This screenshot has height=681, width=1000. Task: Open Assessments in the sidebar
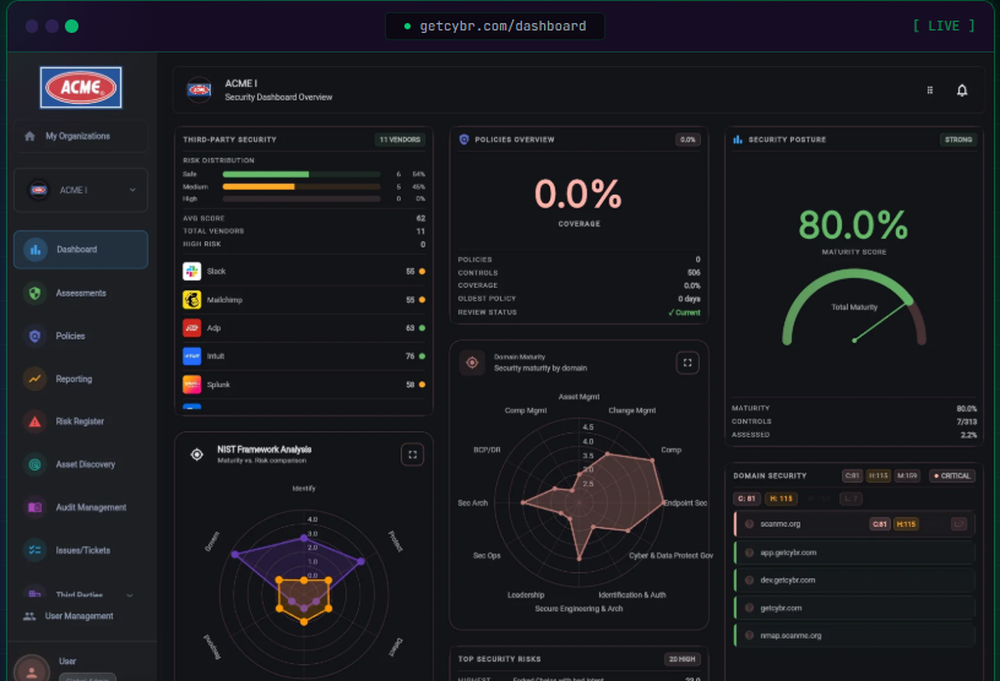(x=80, y=293)
